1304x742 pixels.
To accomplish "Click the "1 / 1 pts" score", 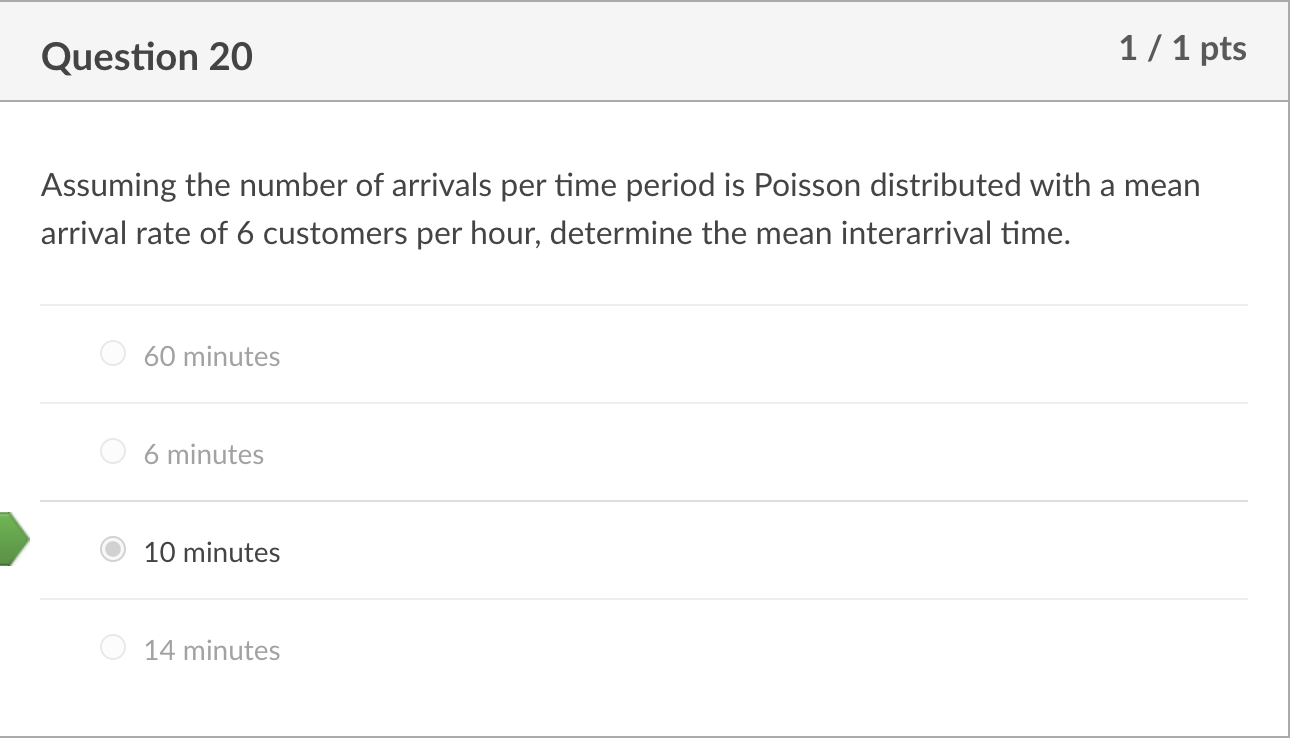I will pyautogui.click(x=1183, y=49).
